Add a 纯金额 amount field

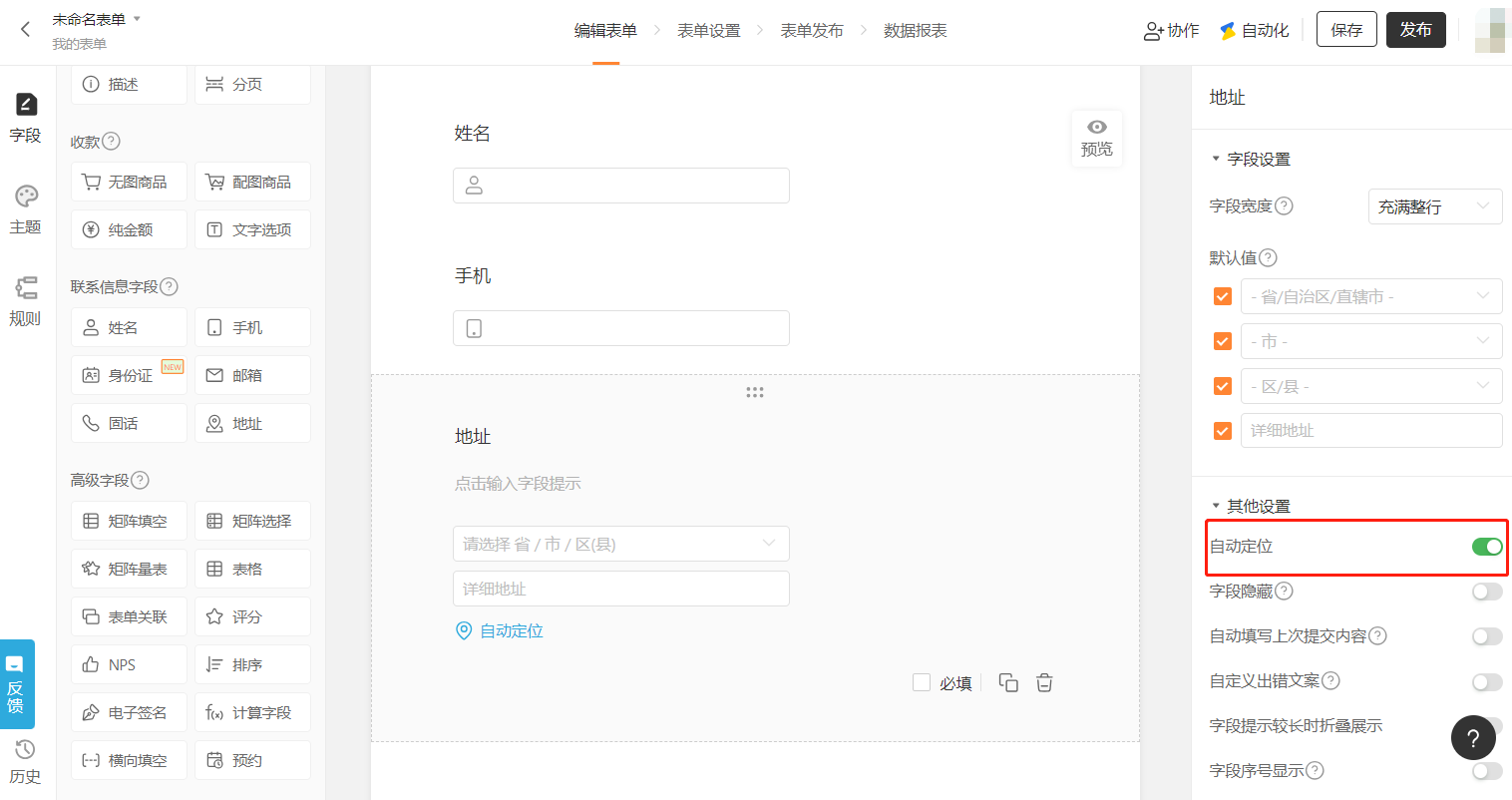(x=129, y=229)
